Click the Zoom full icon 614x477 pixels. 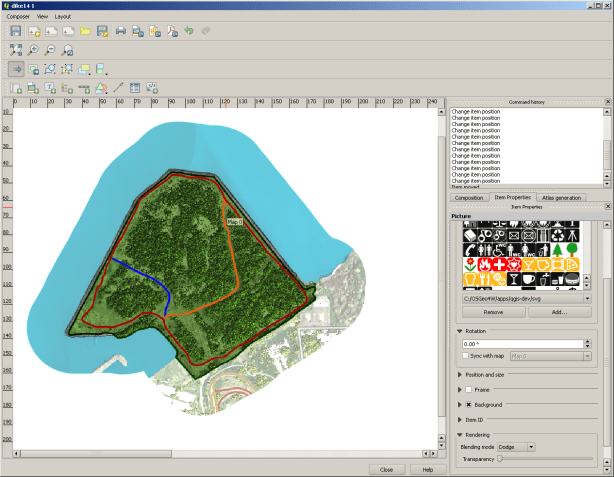tap(16, 49)
